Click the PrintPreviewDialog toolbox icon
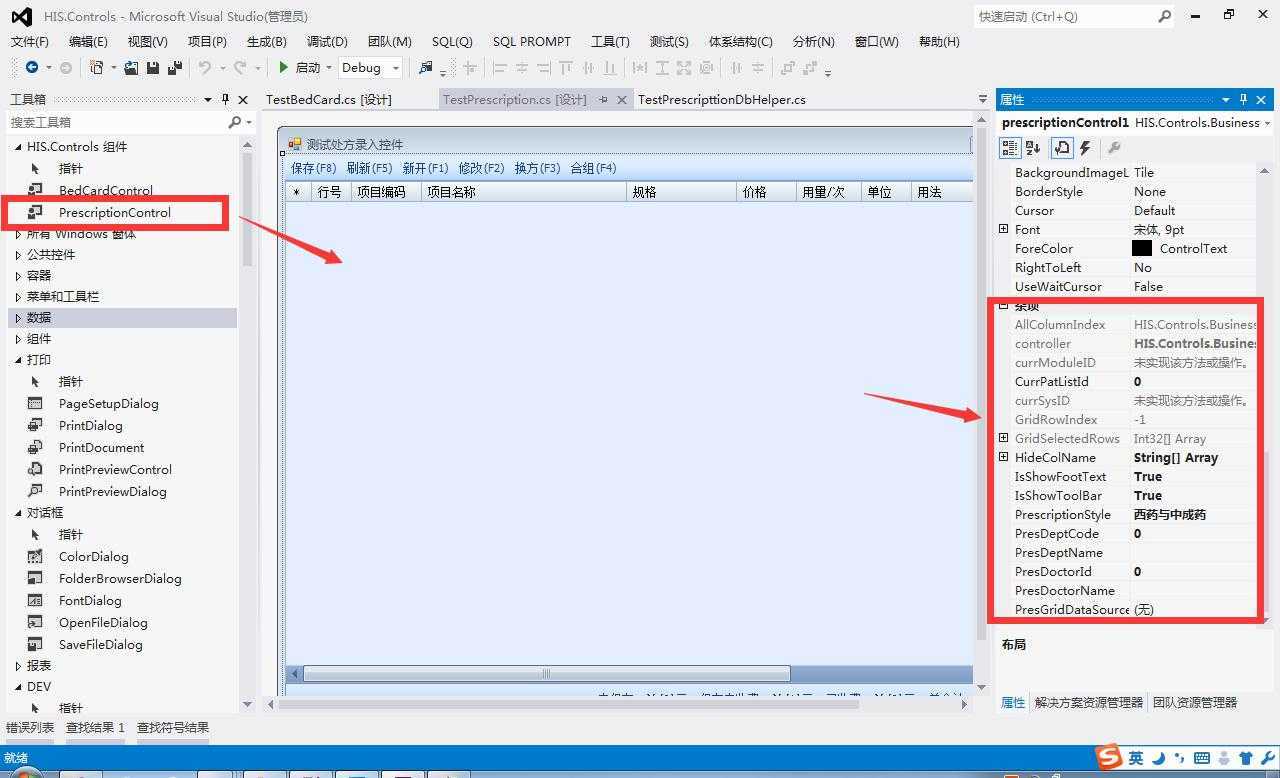 pyautogui.click(x=35, y=491)
